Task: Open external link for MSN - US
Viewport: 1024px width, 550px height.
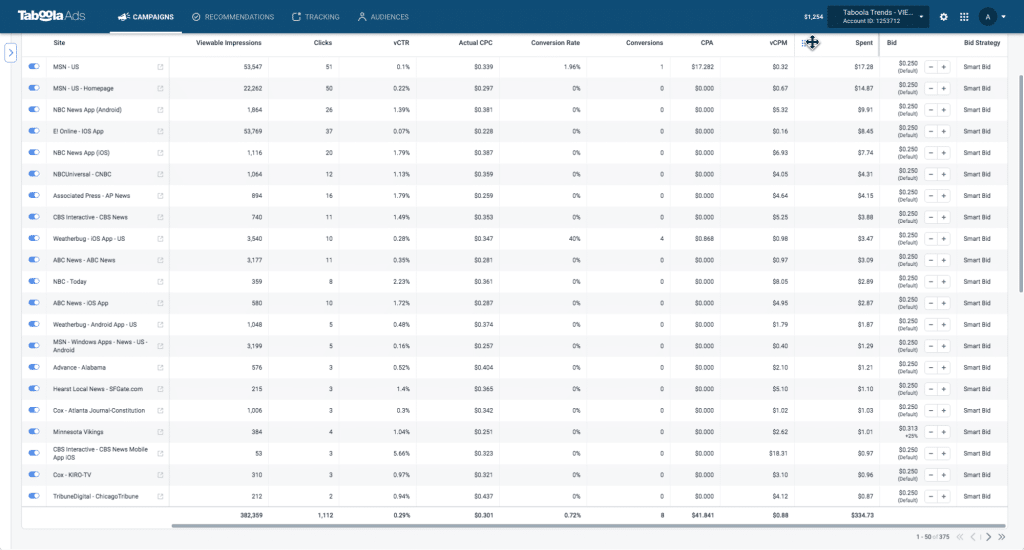Action: 160,67
